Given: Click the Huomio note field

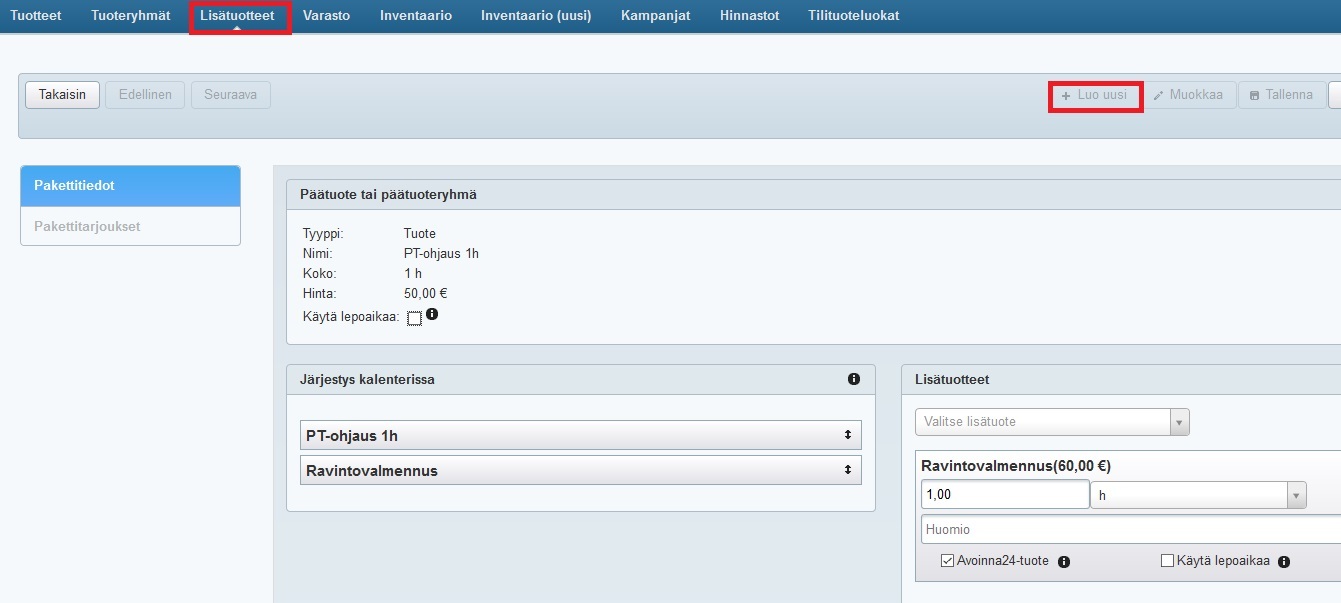Looking at the screenshot, I should pyautogui.click(x=1130, y=530).
